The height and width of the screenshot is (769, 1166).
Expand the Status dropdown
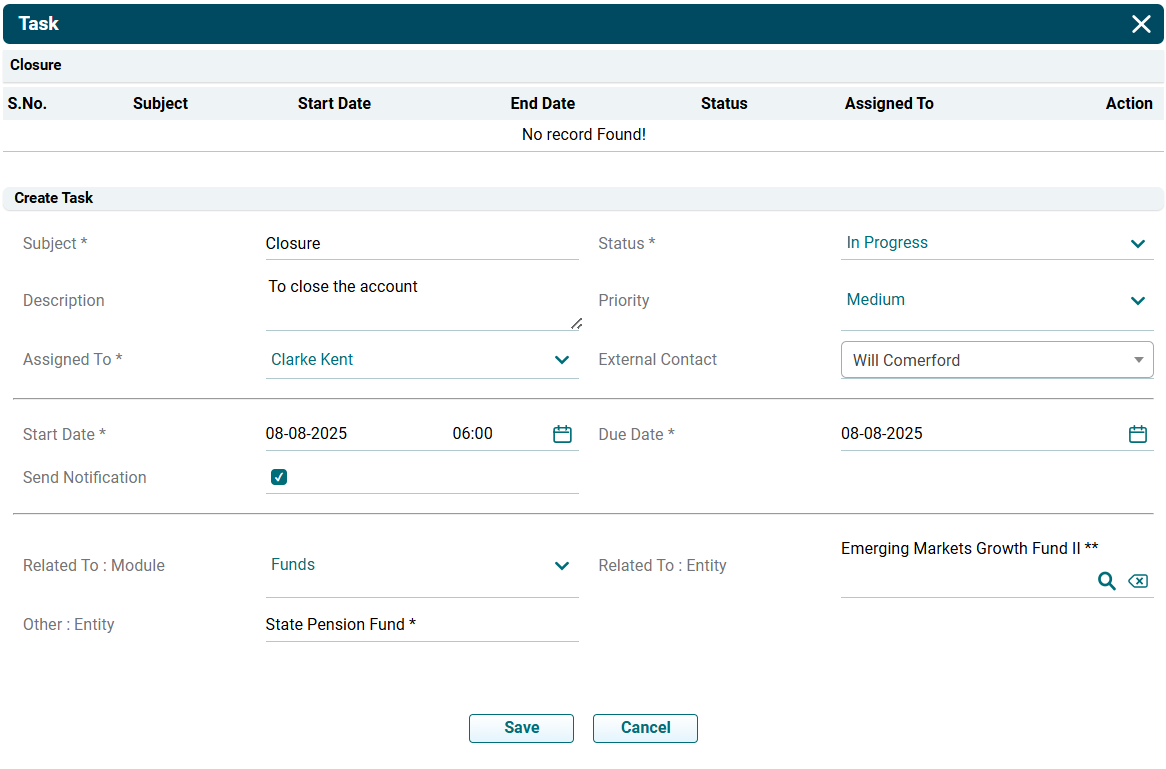tap(996, 243)
